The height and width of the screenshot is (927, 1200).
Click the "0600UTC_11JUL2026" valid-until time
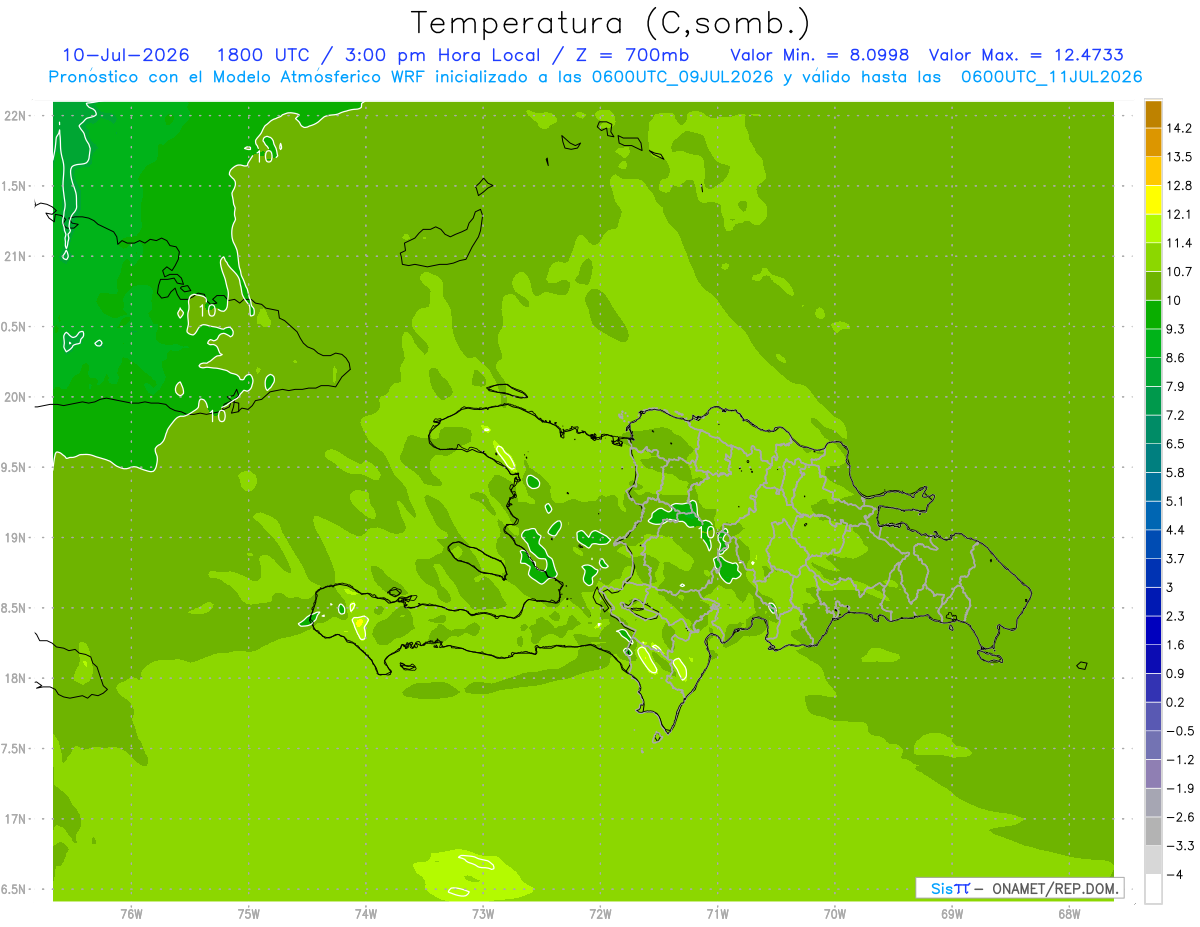click(1051, 77)
